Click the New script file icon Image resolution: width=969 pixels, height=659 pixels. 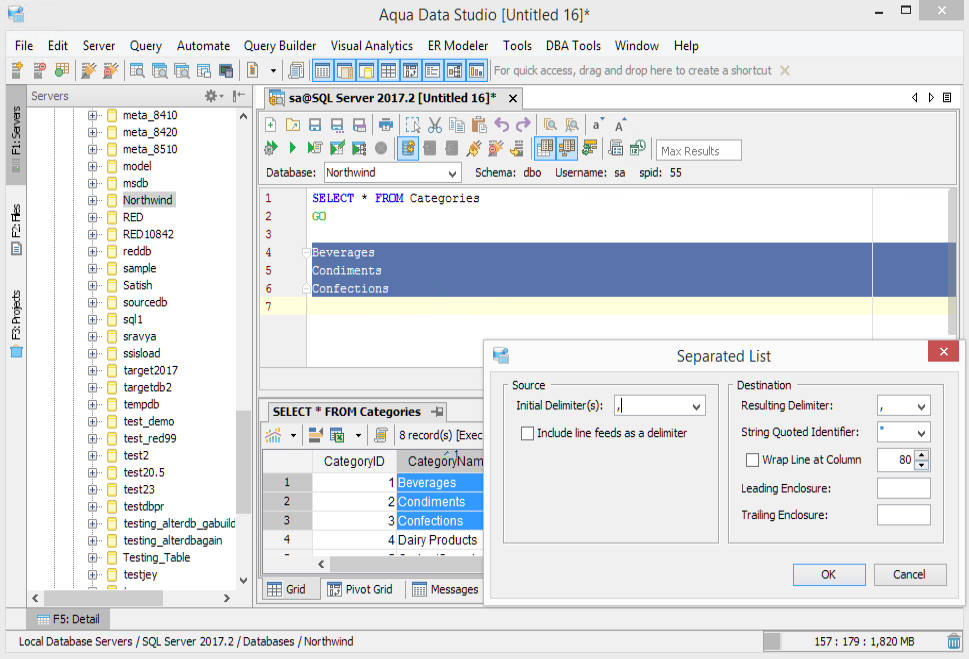coord(270,125)
